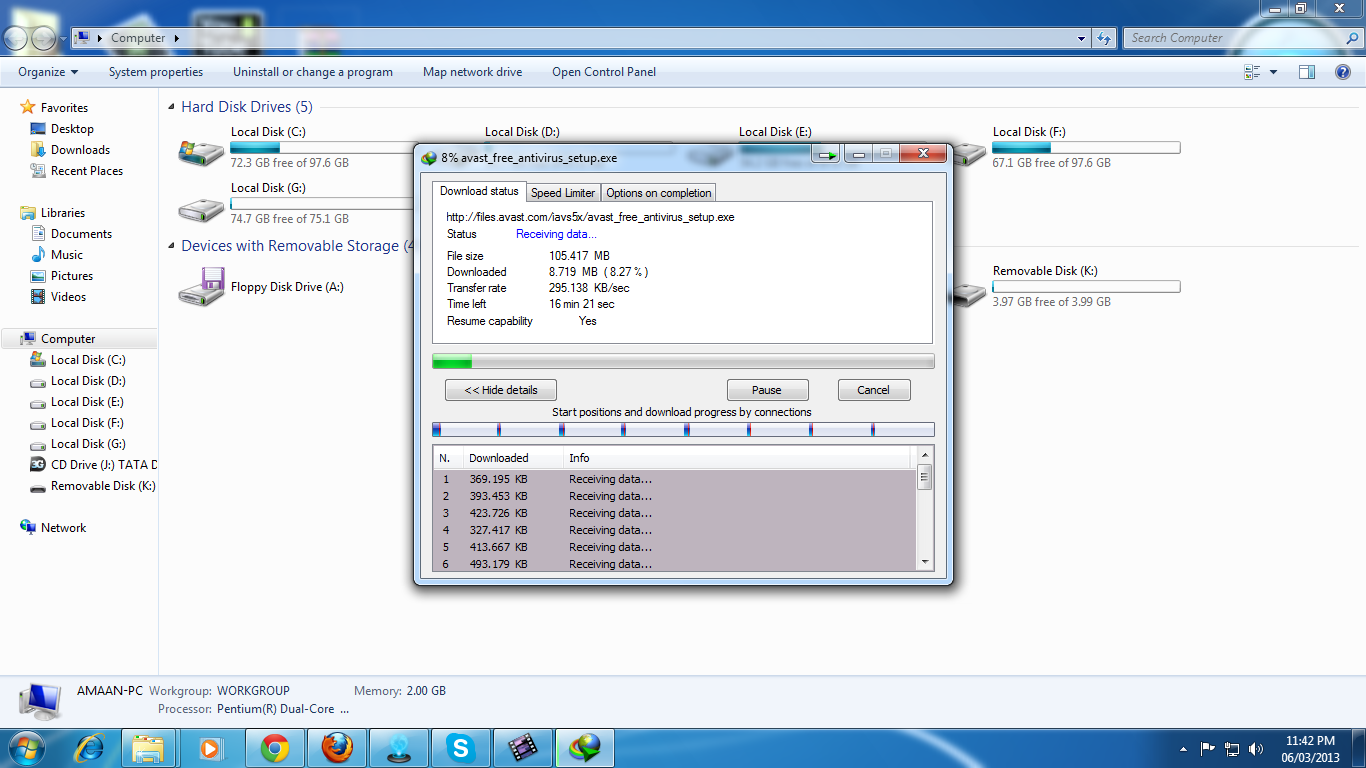Open Windows Explorer taskbar icon
The image size is (1366, 768).
148,748
